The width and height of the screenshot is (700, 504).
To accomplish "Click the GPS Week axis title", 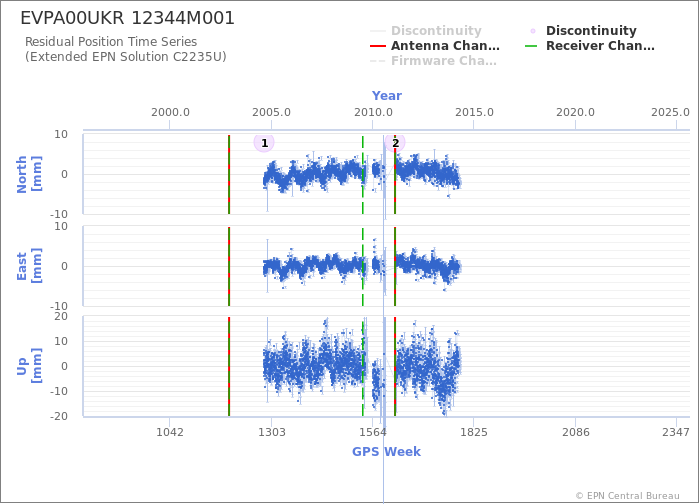I will [x=386, y=451].
